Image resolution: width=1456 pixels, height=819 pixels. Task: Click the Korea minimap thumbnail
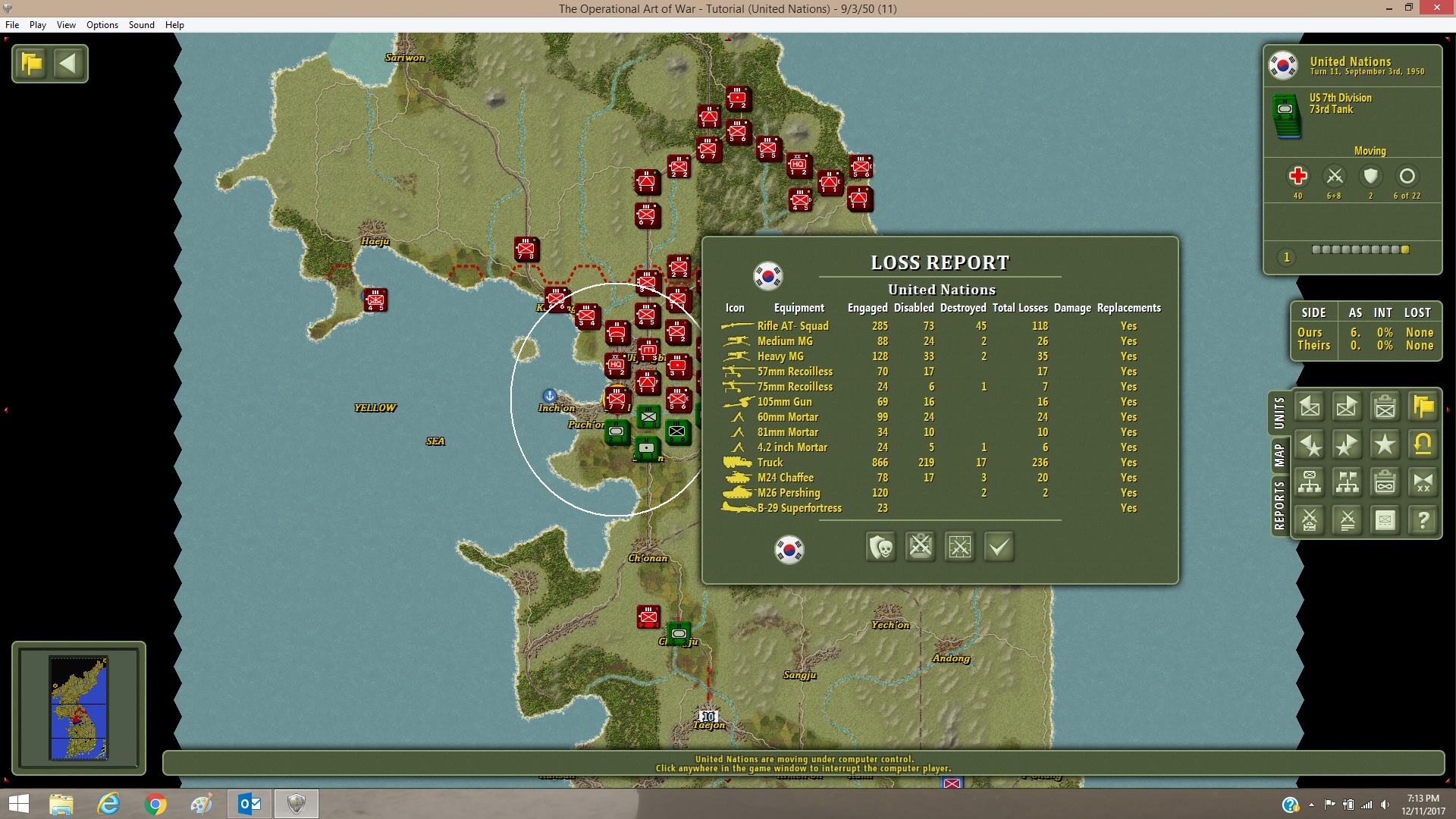79,708
